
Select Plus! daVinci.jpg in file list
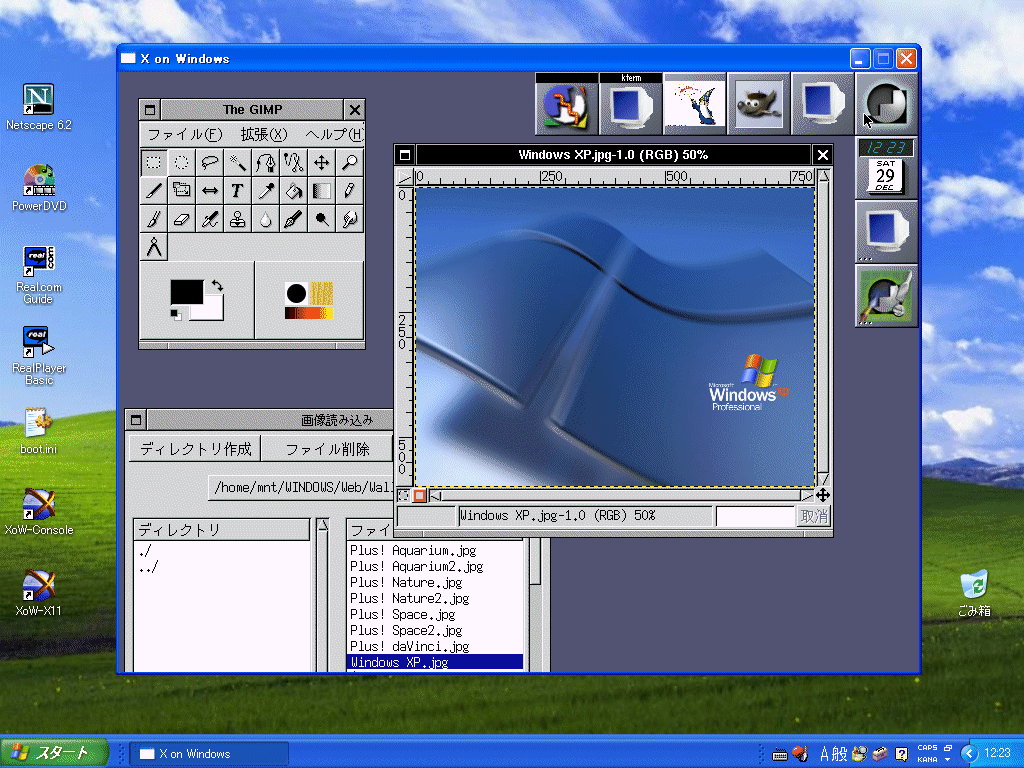point(435,647)
